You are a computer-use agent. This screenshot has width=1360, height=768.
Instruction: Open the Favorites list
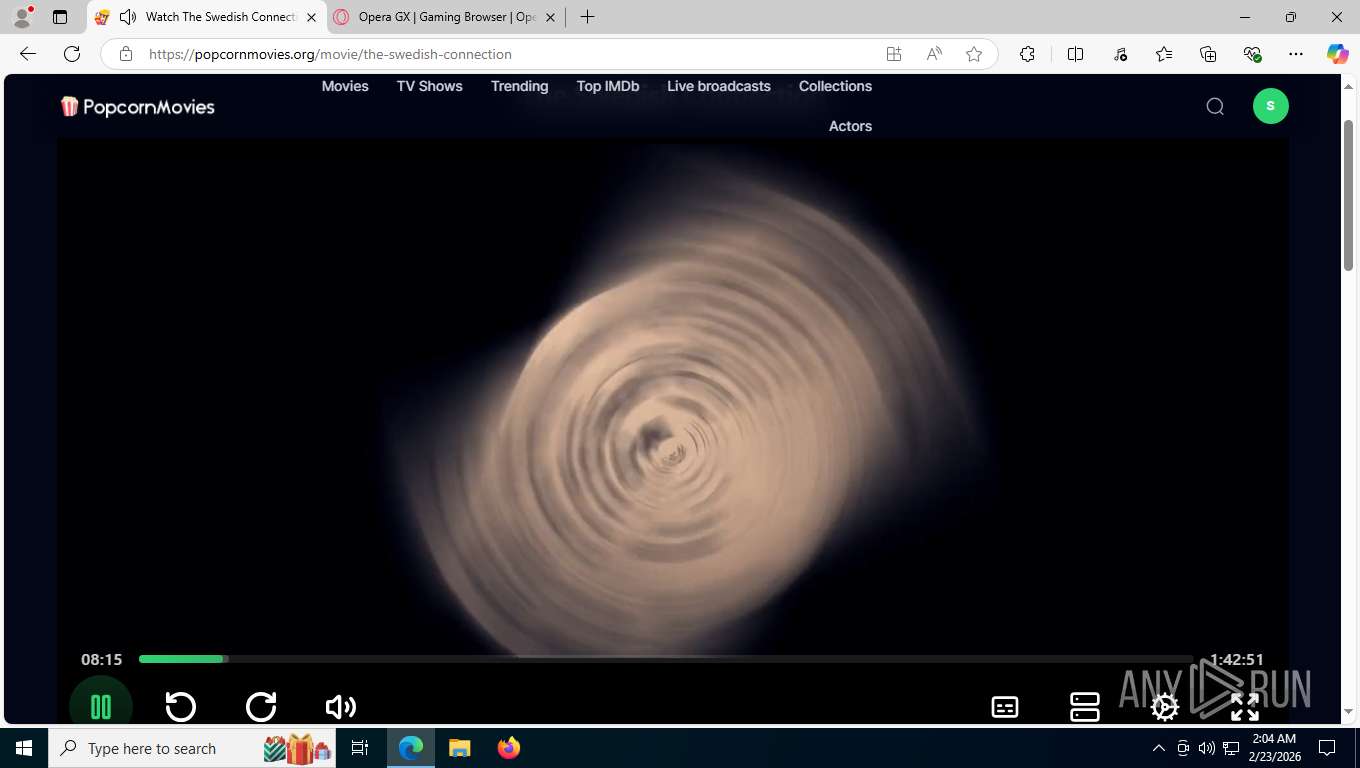coord(1164,54)
